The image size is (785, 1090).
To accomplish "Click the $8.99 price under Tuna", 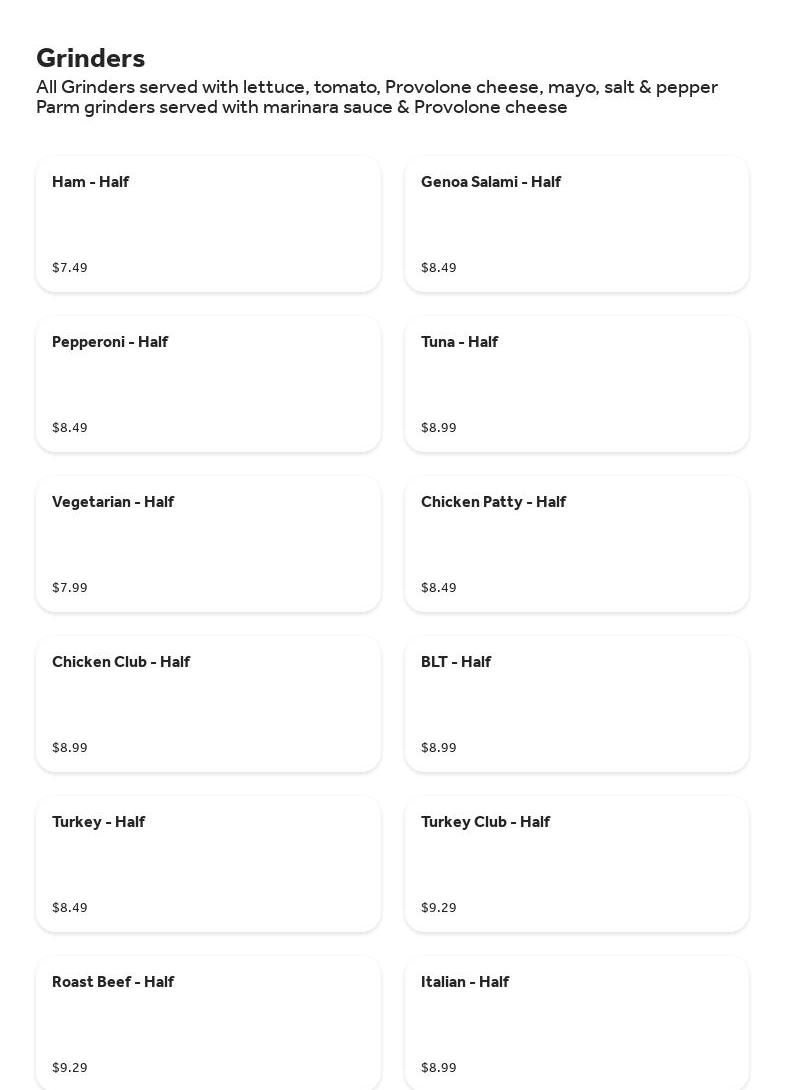I will [x=439, y=428].
